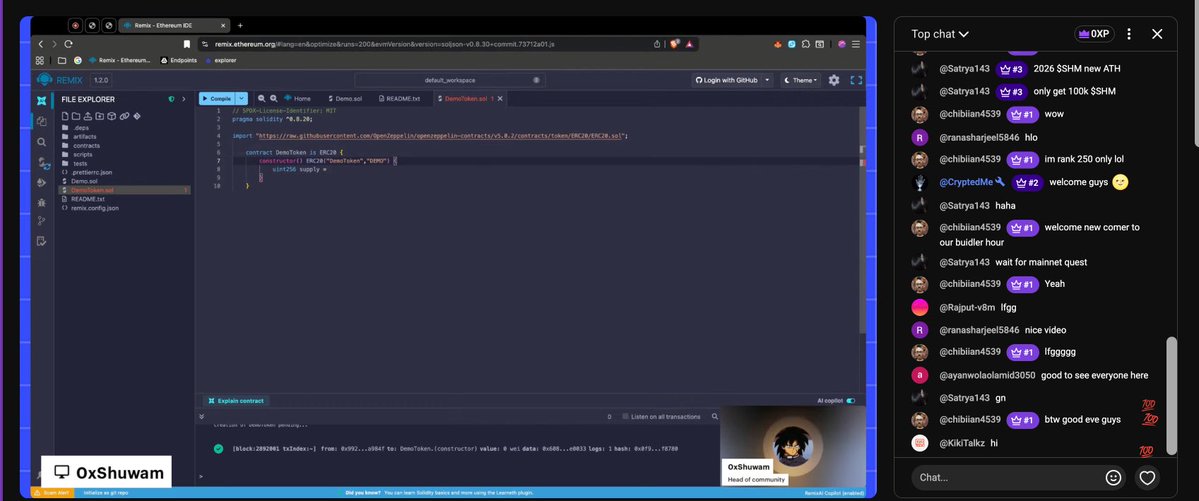Click the chat panel vertical scrollbar
The height and width of the screenshot is (501, 1199).
pos(1171,395)
